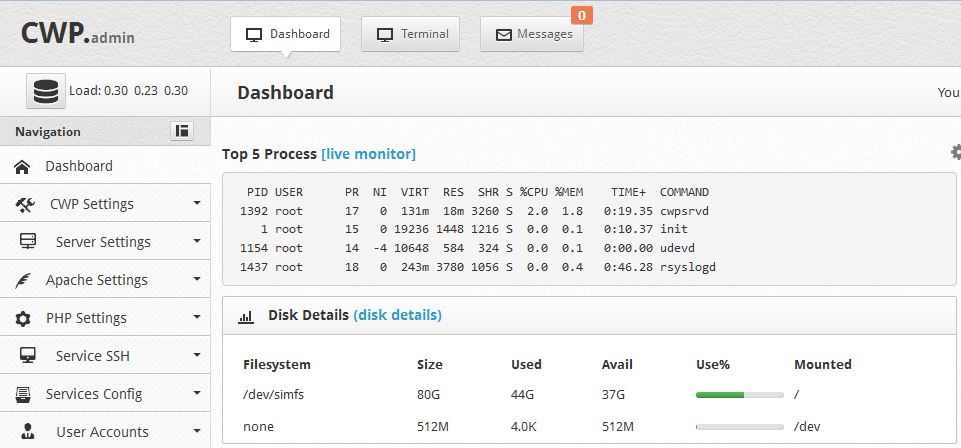The image size is (961, 448).
Task: Open the disk details link
Action: coord(397,315)
